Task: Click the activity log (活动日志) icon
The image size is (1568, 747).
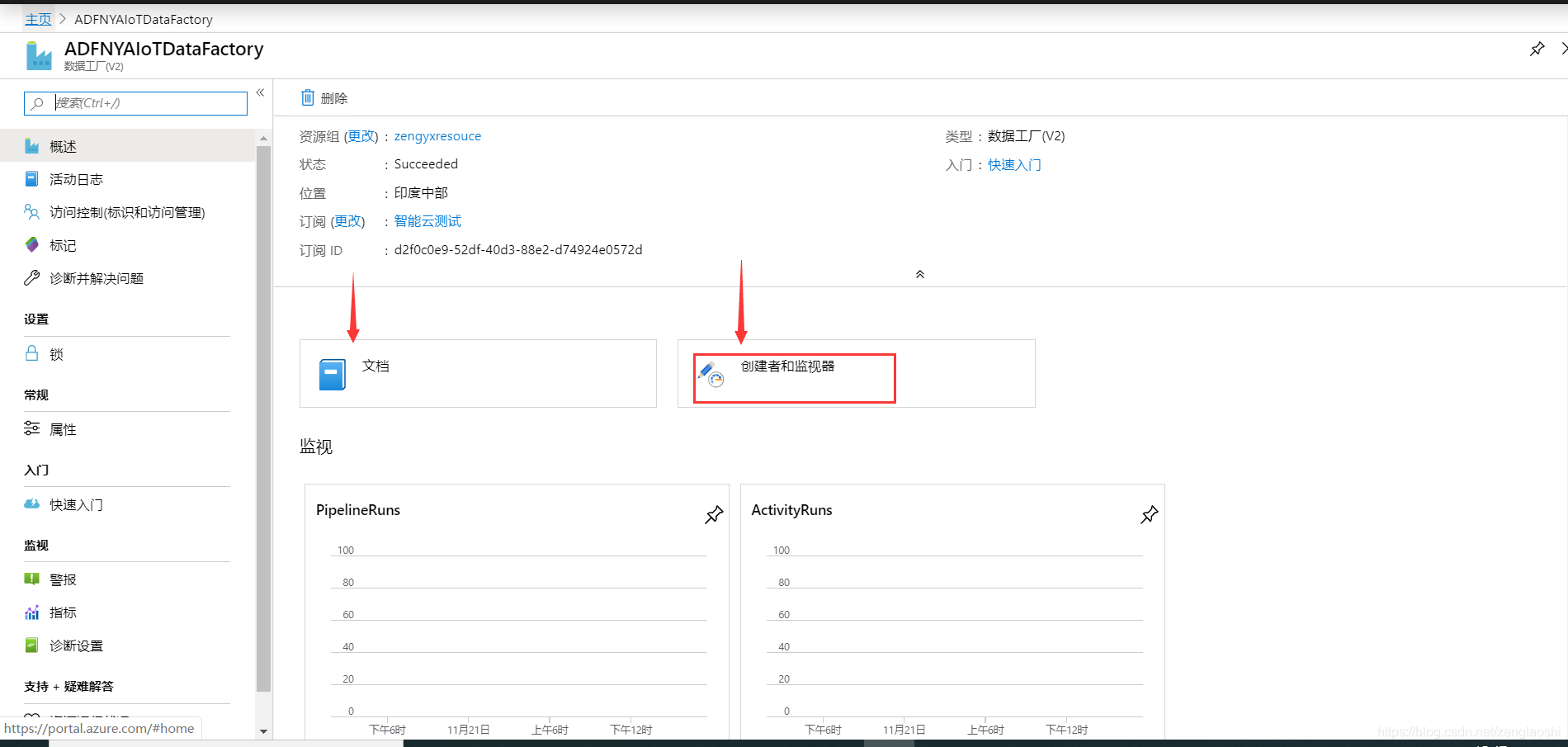Action: (x=32, y=179)
